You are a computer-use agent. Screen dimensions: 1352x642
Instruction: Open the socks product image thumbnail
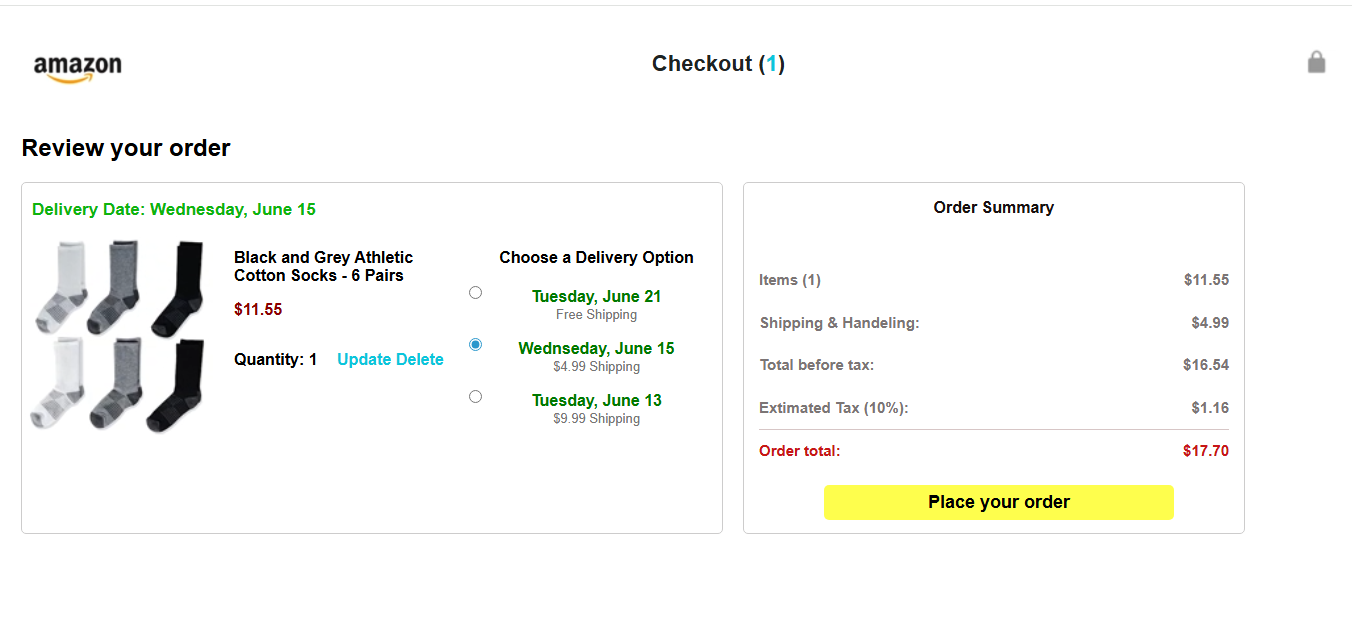click(x=118, y=336)
